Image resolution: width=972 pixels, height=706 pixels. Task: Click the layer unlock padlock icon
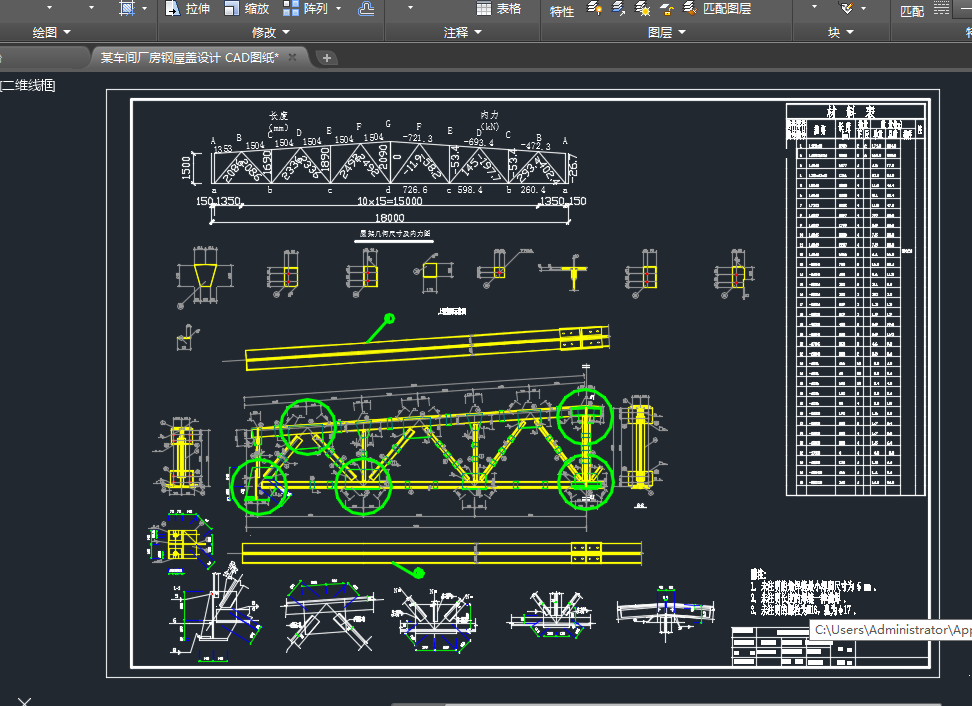(x=666, y=9)
